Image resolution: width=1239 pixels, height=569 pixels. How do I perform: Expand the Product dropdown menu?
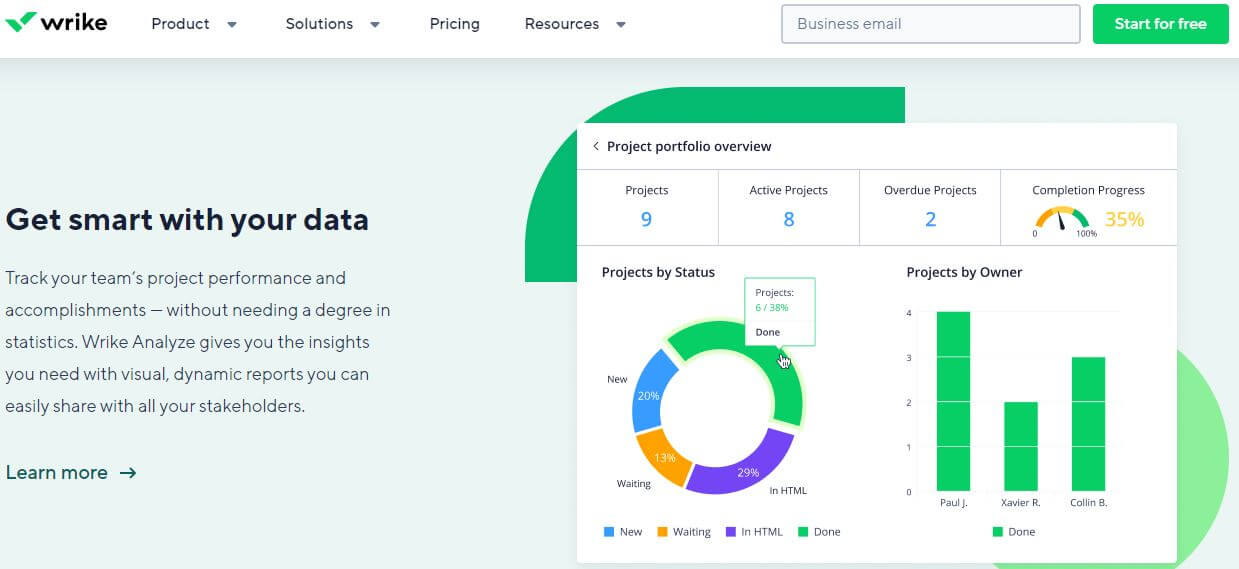194,24
